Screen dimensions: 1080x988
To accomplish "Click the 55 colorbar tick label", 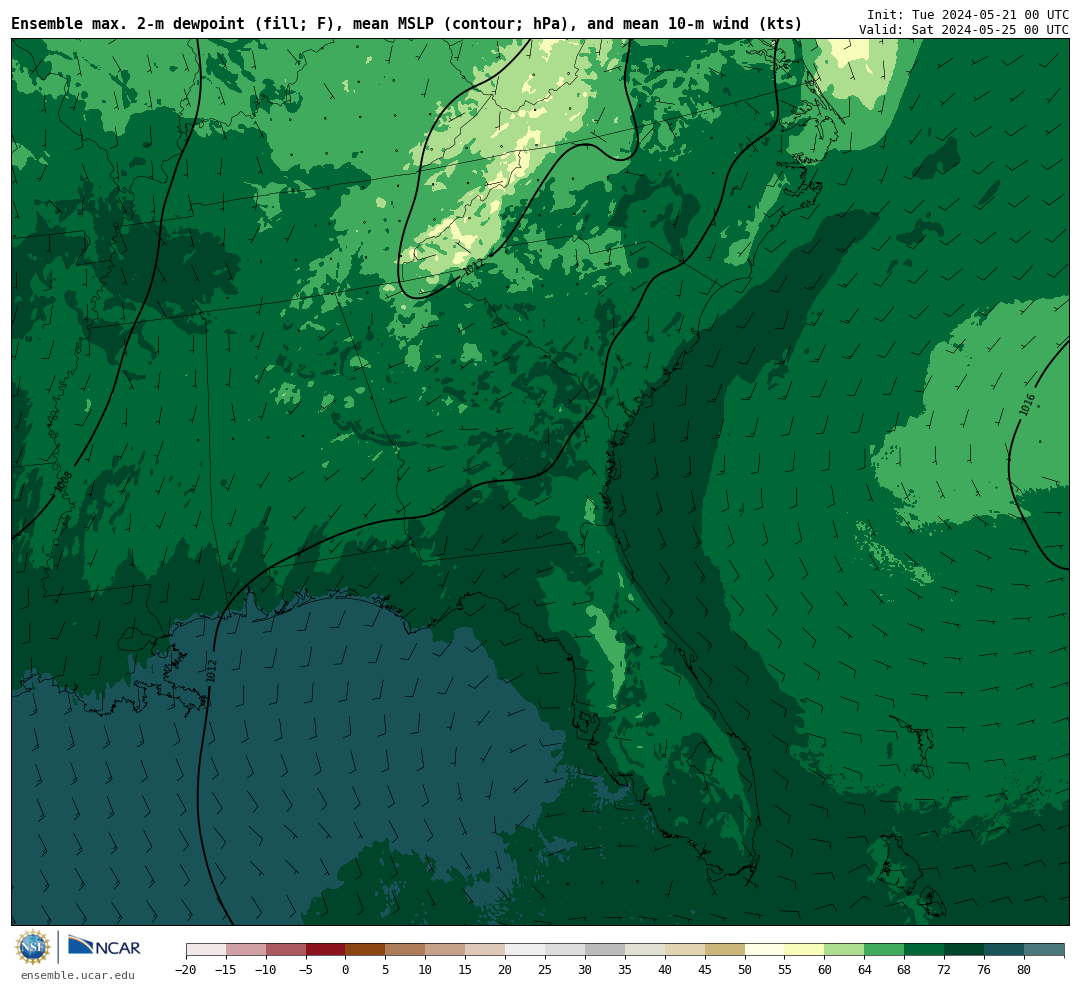I will 785,969.
